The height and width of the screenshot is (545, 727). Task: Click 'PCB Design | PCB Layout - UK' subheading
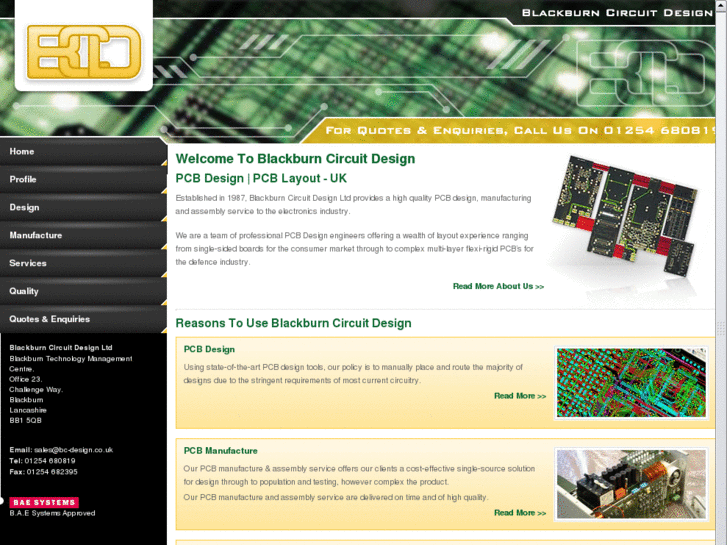click(261, 179)
